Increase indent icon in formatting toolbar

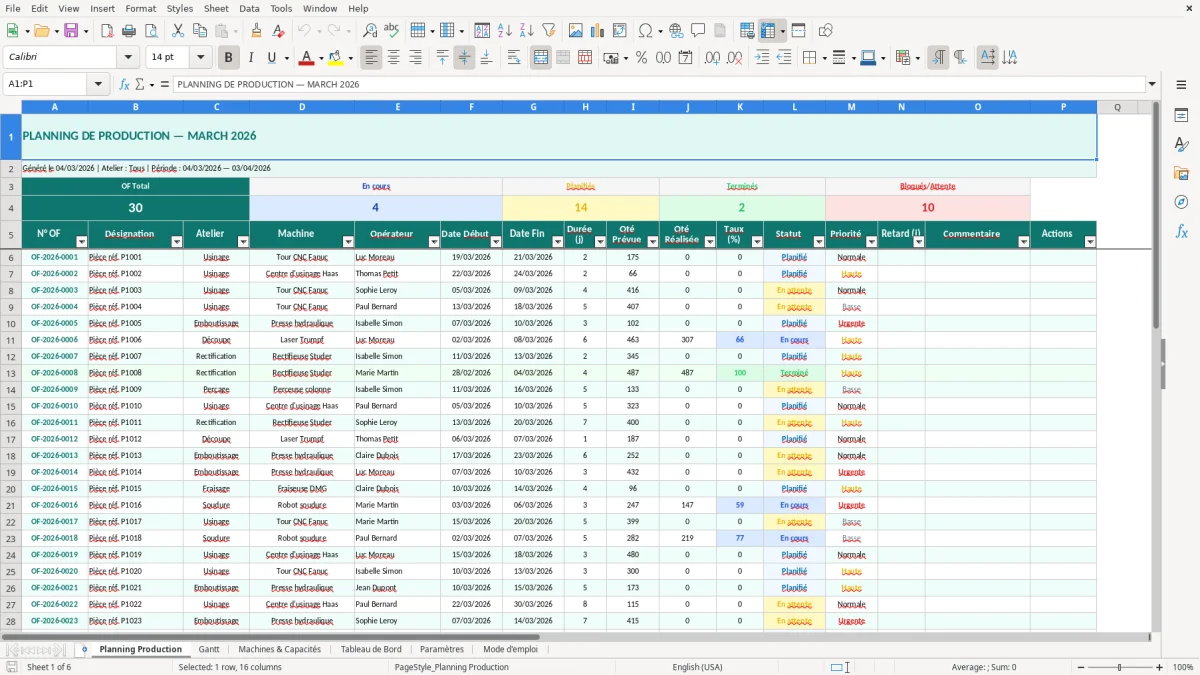coord(763,58)
